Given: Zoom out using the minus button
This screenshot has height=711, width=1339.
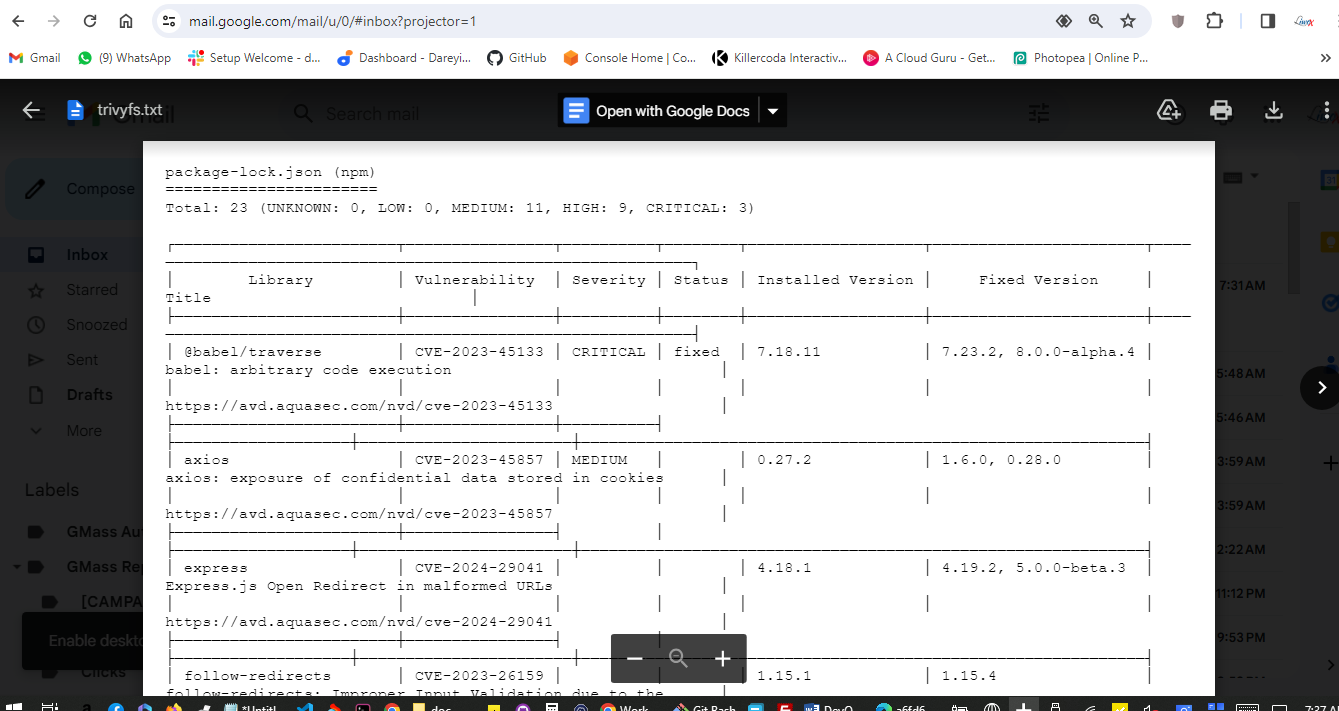Looking at the screenshot, I should (x=634, y=658).
